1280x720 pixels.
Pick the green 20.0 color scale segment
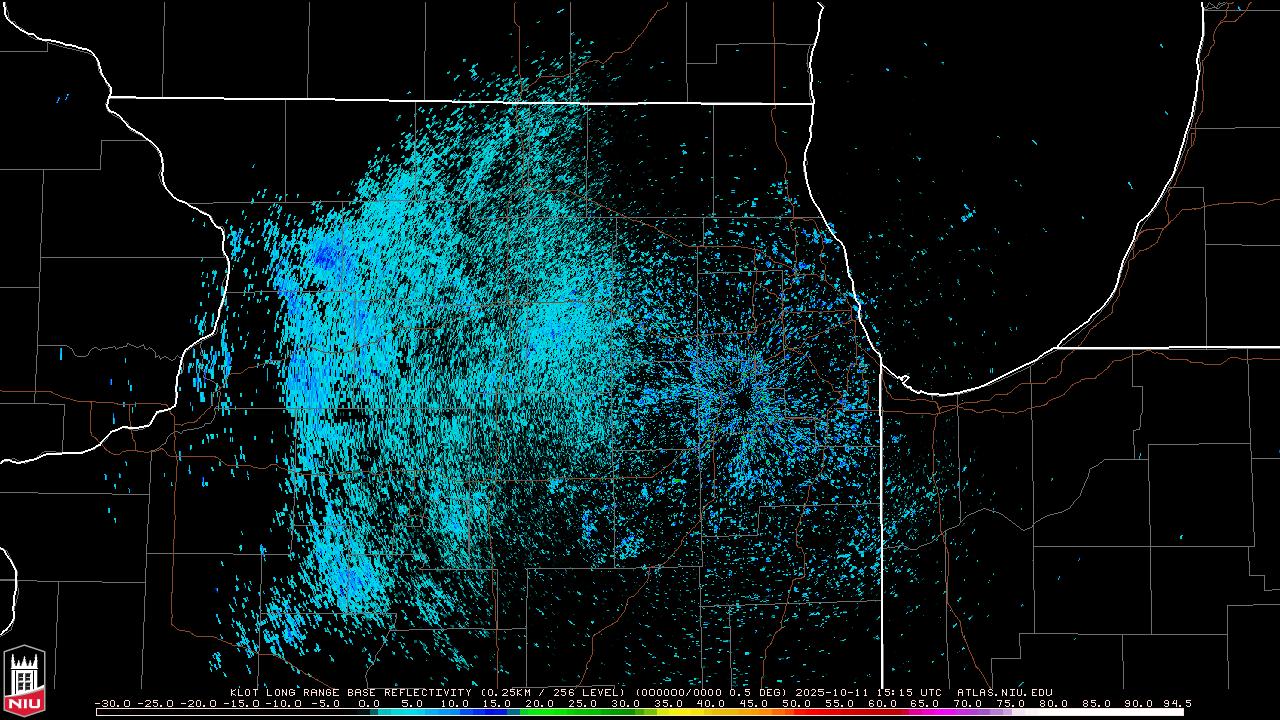(540, 712)
